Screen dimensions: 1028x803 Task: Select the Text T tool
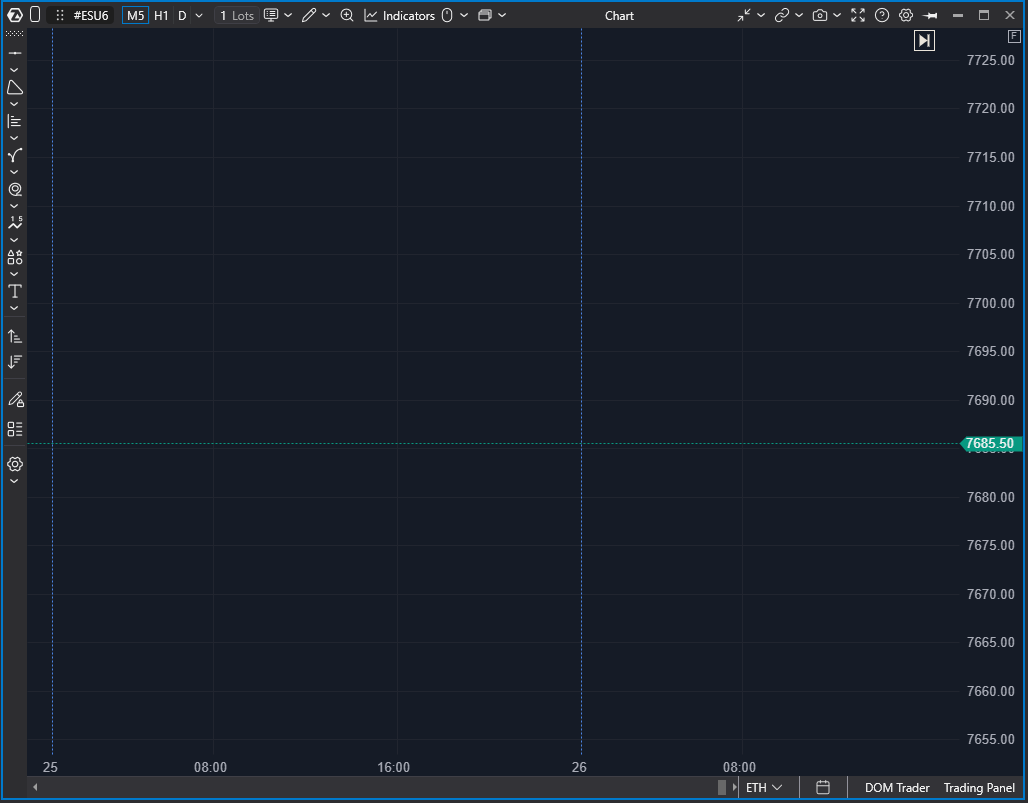coord(14,291)
